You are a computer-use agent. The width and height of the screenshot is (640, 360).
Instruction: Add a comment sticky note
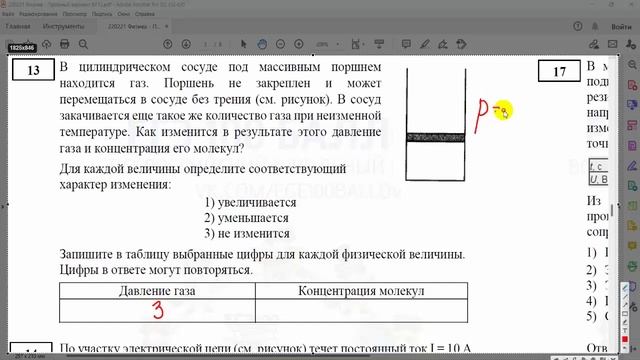tap(406, 44)
